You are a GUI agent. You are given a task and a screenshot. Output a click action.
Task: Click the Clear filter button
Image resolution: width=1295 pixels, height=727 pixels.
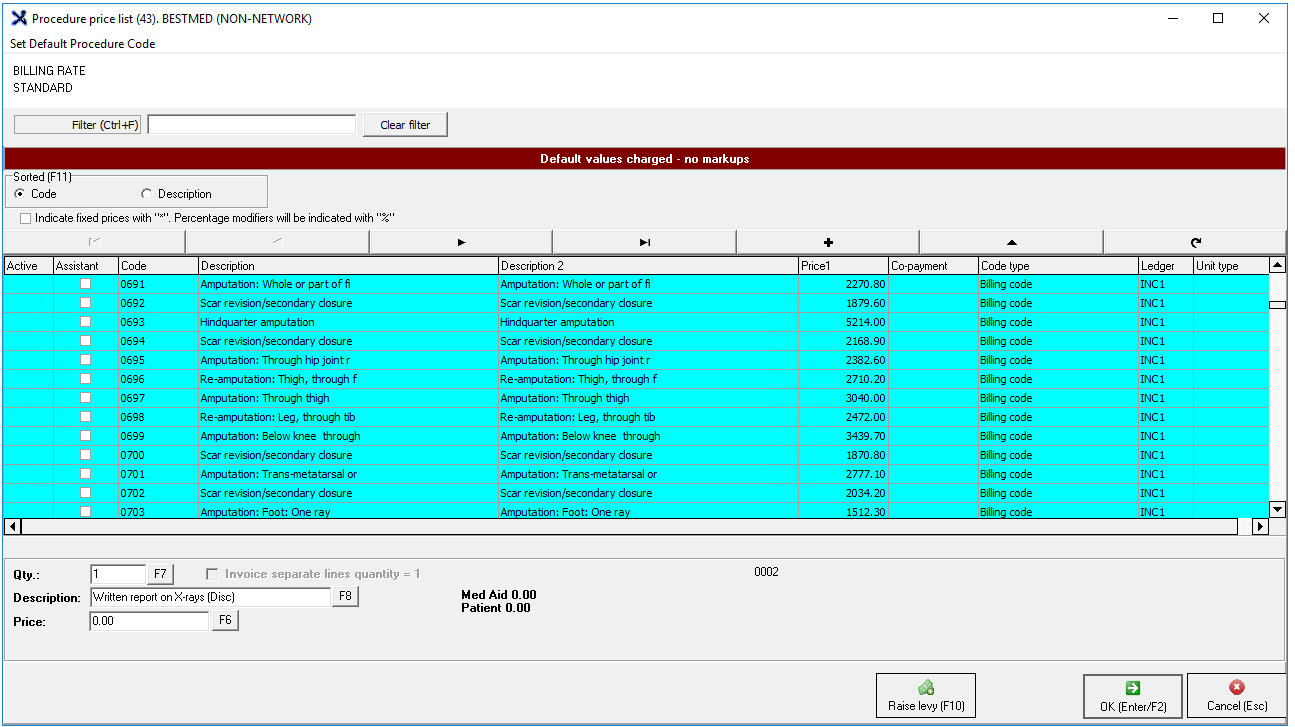coord(405,125)
